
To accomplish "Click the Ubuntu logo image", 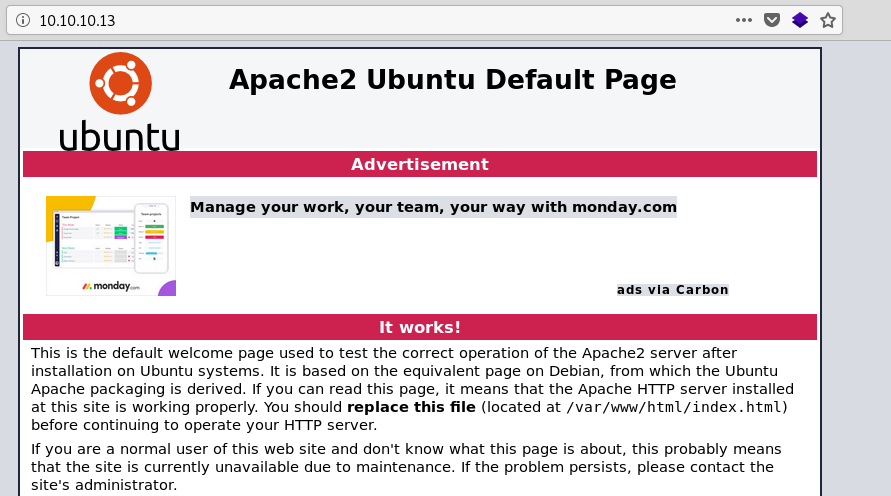I will (x=120, y=102).
